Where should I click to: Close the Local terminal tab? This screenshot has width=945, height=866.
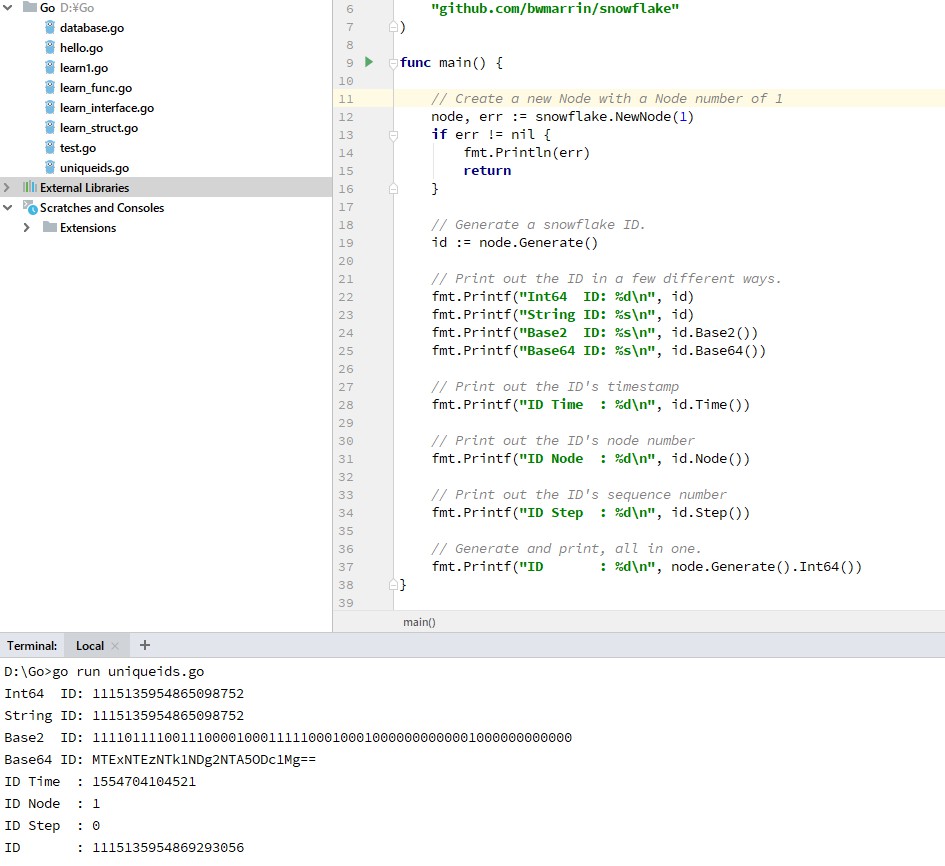click(115, 646)
